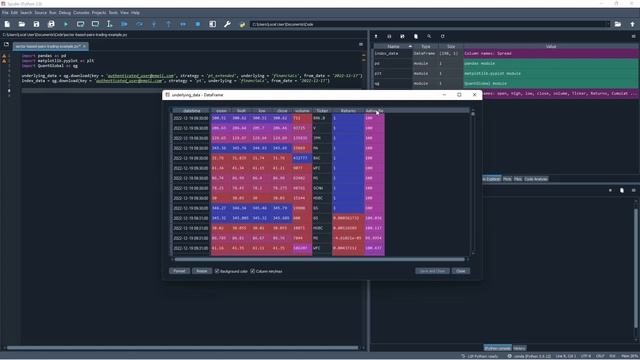Select the 'open' column header
Screen dimensions: 640x360
coord(221,111)
